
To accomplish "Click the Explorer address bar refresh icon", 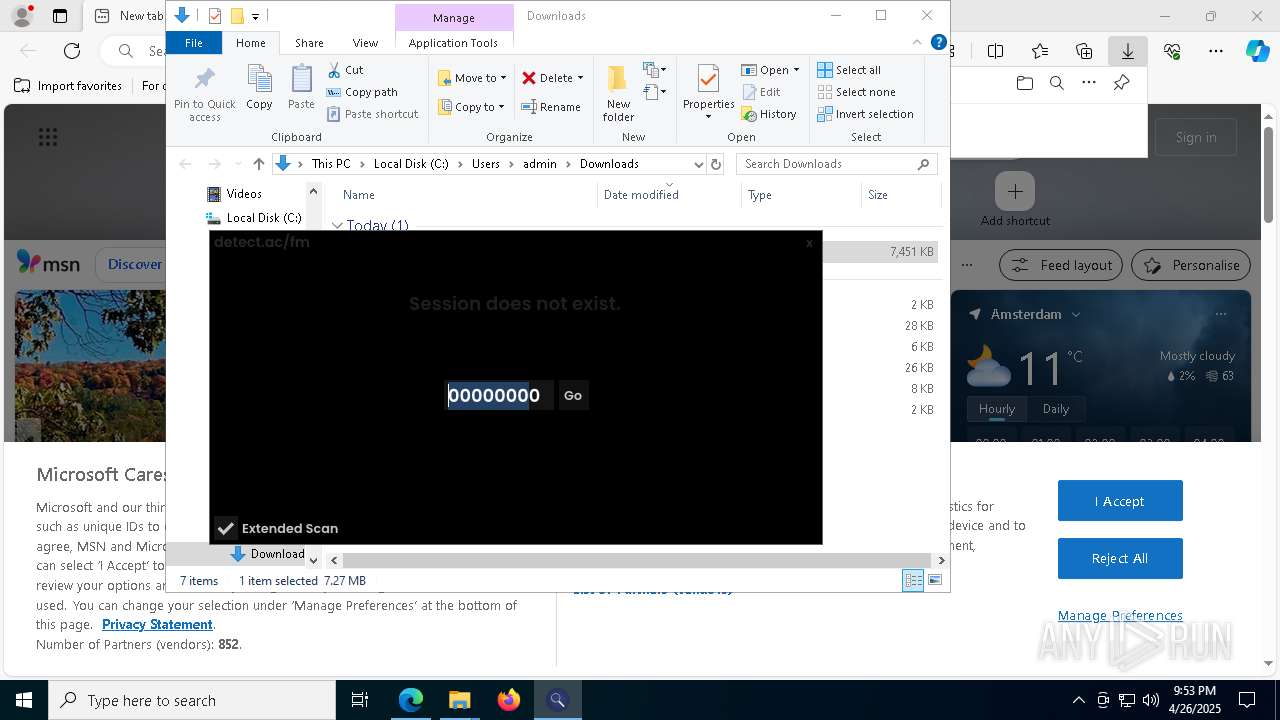I will [x=715, y=164].
